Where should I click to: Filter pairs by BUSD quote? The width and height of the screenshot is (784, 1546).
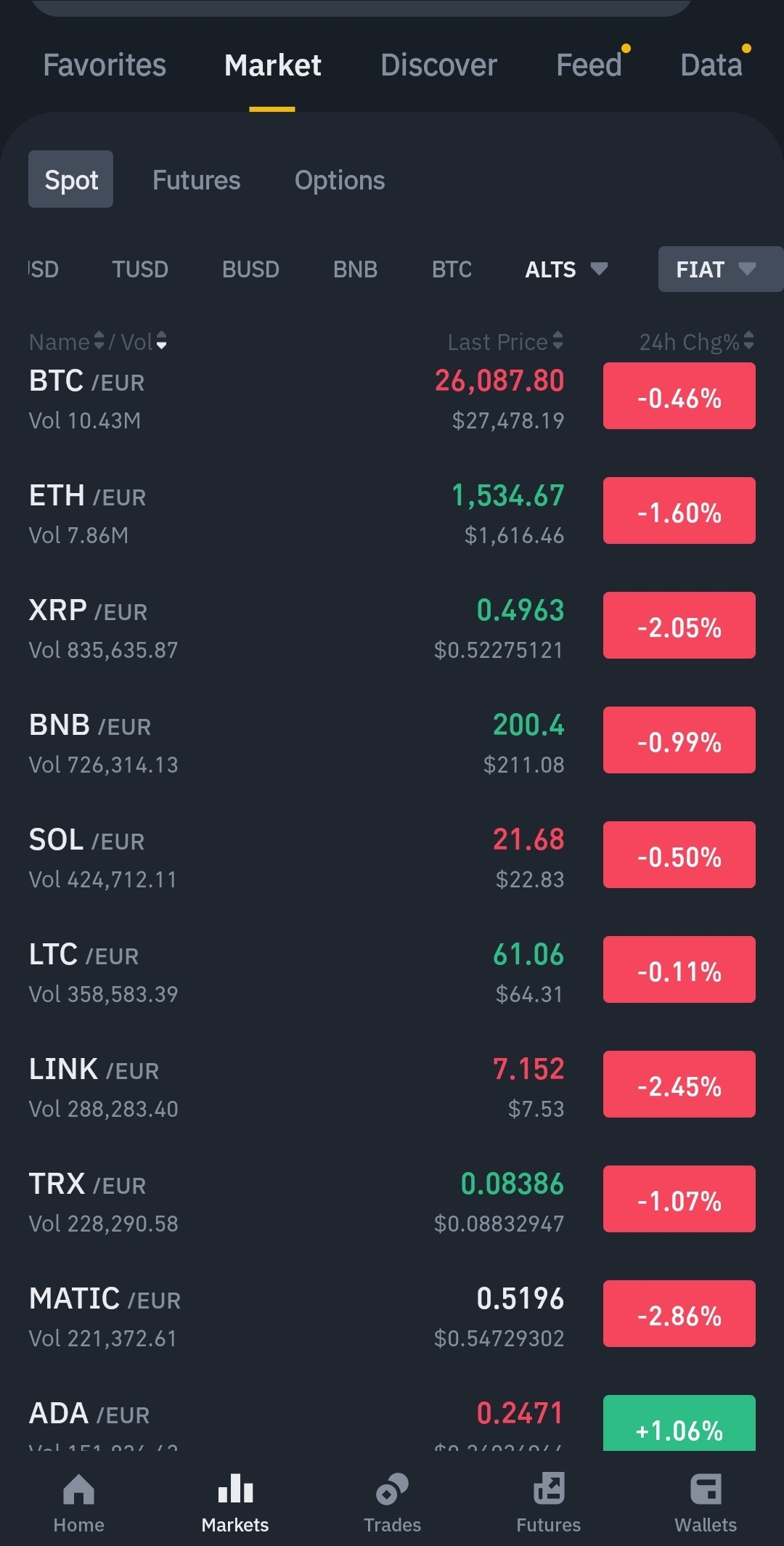(250, 269)
